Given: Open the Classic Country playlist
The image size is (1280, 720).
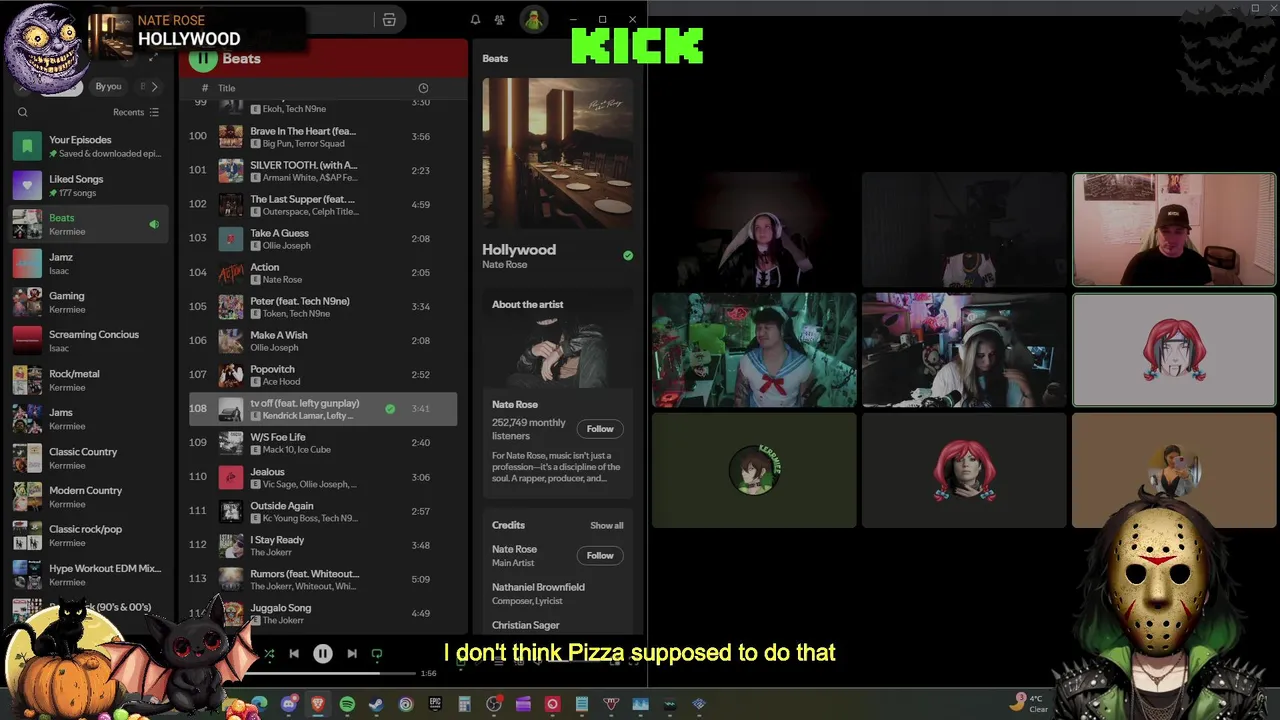Looking at the screenshot, I should 90,458.
